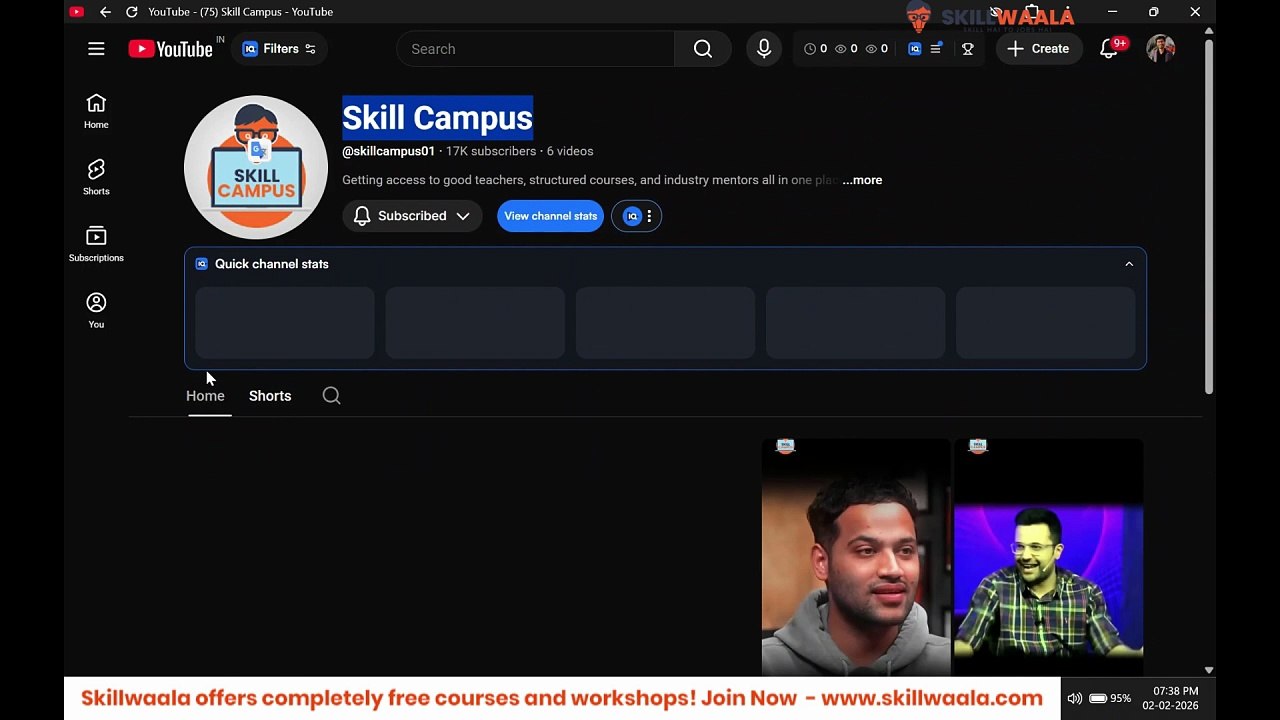Click the Skill Campus channel title
Image resolution: width=1280 pixels, height=720 pixels.
coord(437,118)
